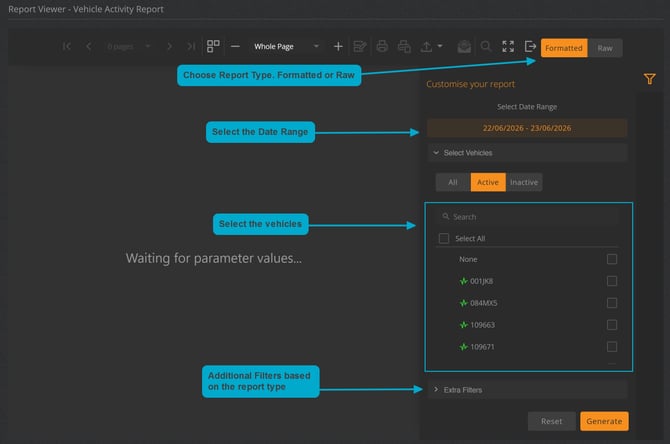This screenshot has height=444, width=670.
Task: Click the exit arrow icon beside Formatted
Action: 530,46
